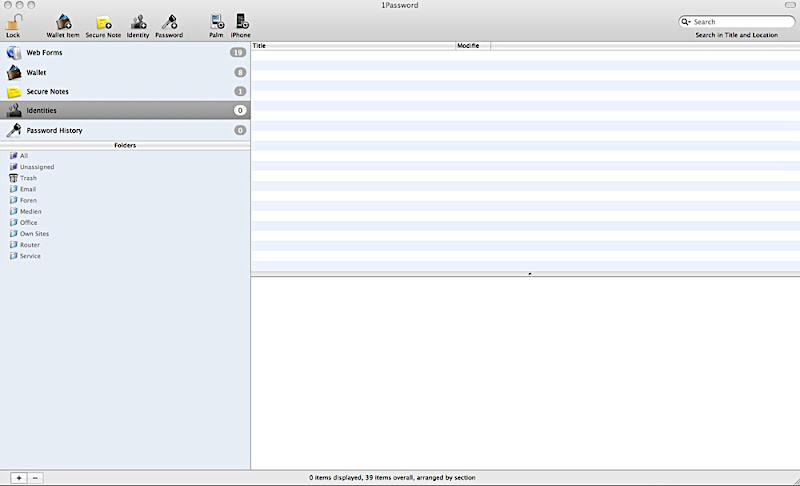800x486 pixels.
Task: Sort list by Modified column
Action: point(472,46)
